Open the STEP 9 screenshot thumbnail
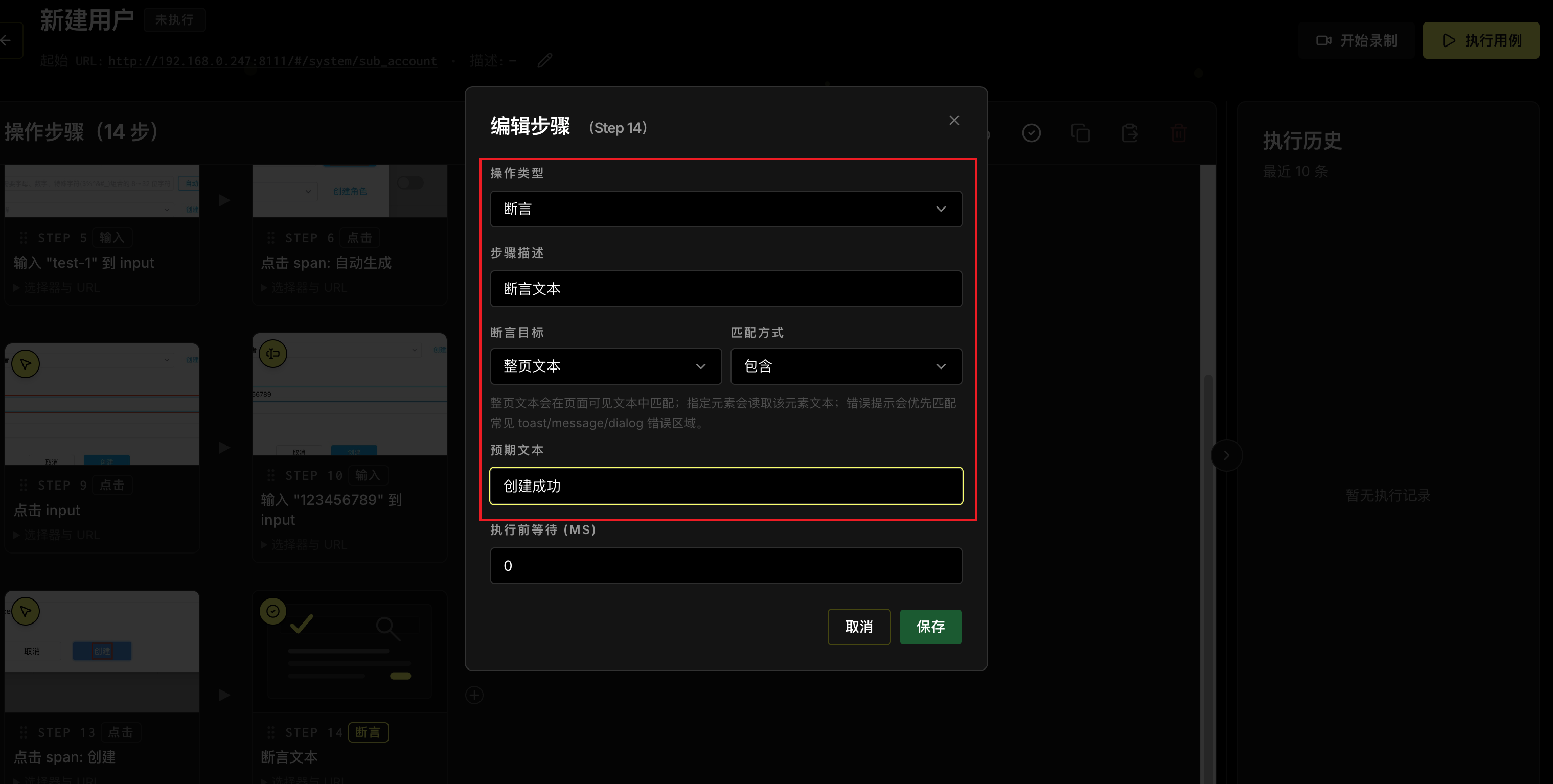 click(x=102, y=404)
